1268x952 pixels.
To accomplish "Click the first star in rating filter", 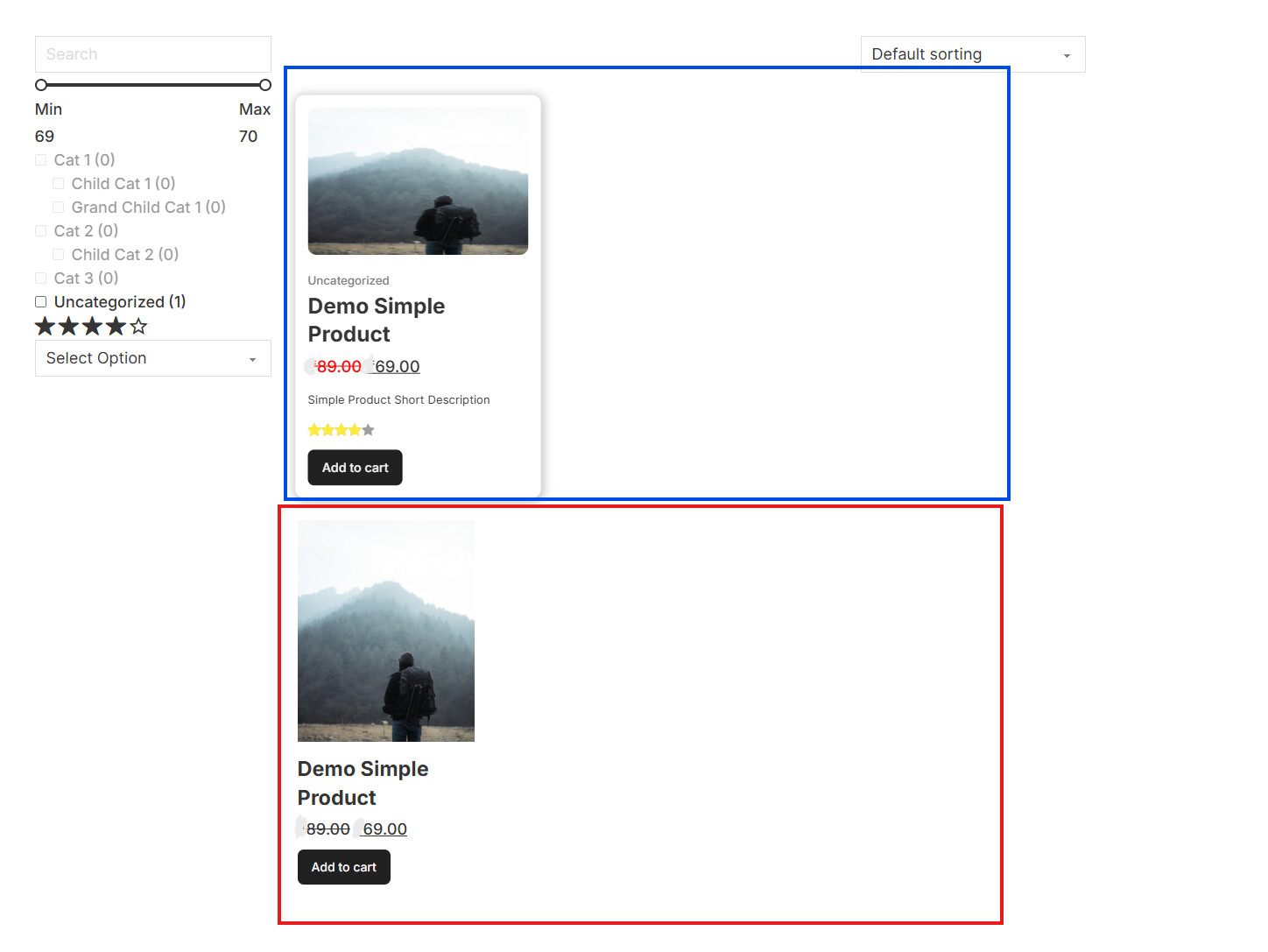I will [x=45, y=327].
